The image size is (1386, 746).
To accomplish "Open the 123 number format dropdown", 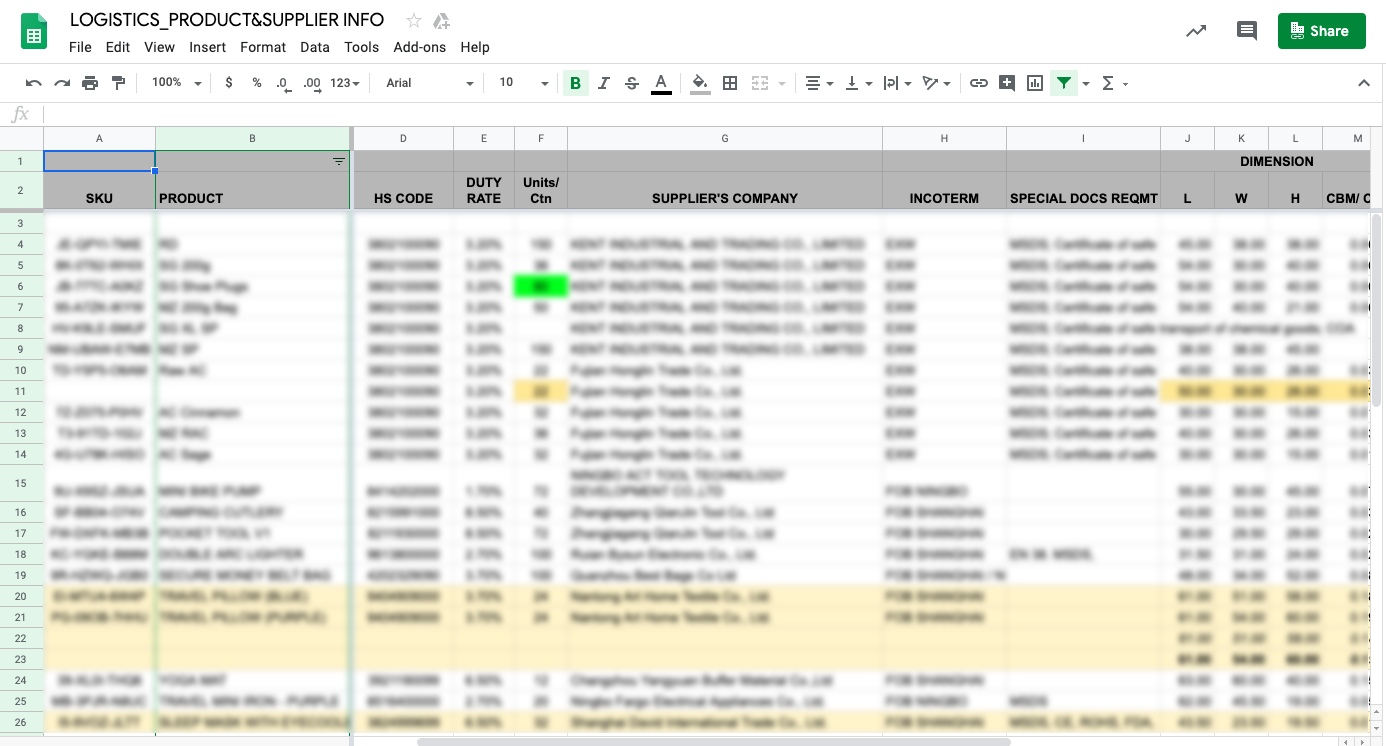I will click(x=344, y=83).
